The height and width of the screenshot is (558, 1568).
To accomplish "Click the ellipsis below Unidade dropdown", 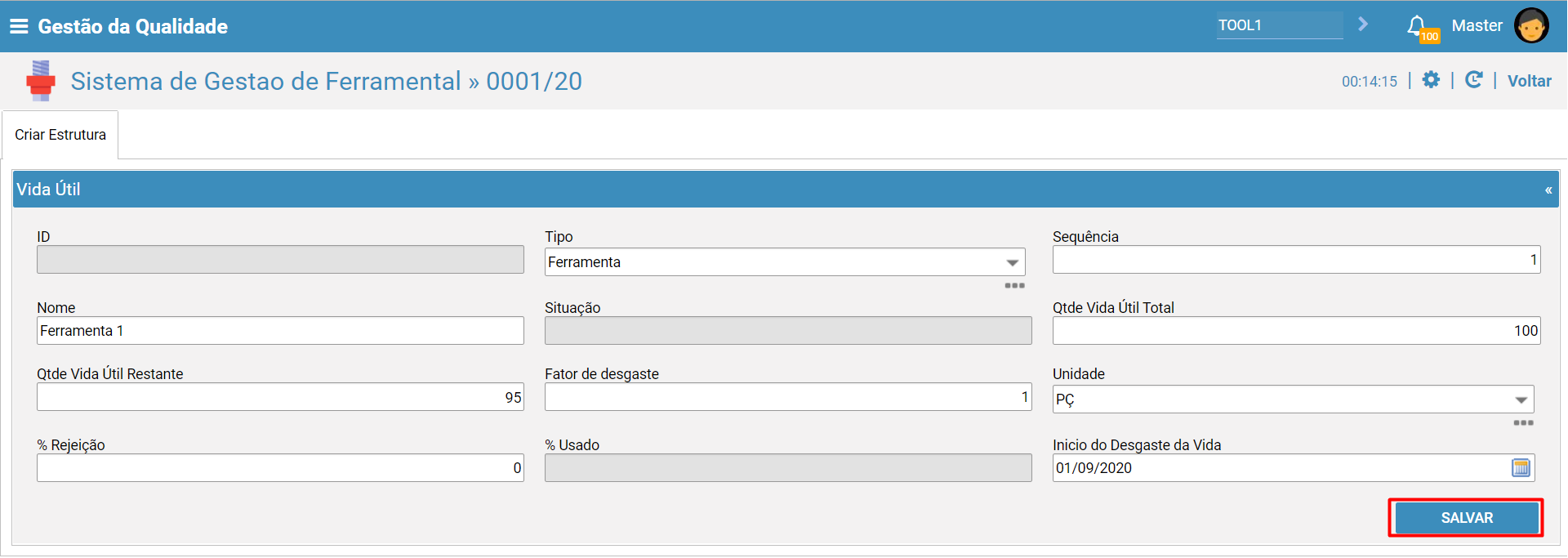I will 1523,423.
